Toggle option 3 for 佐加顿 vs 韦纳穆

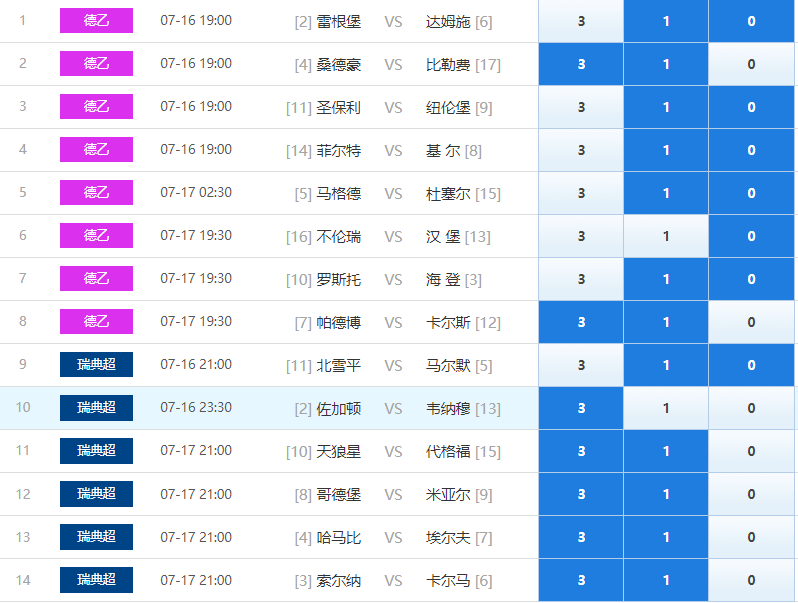pos(581,408)
